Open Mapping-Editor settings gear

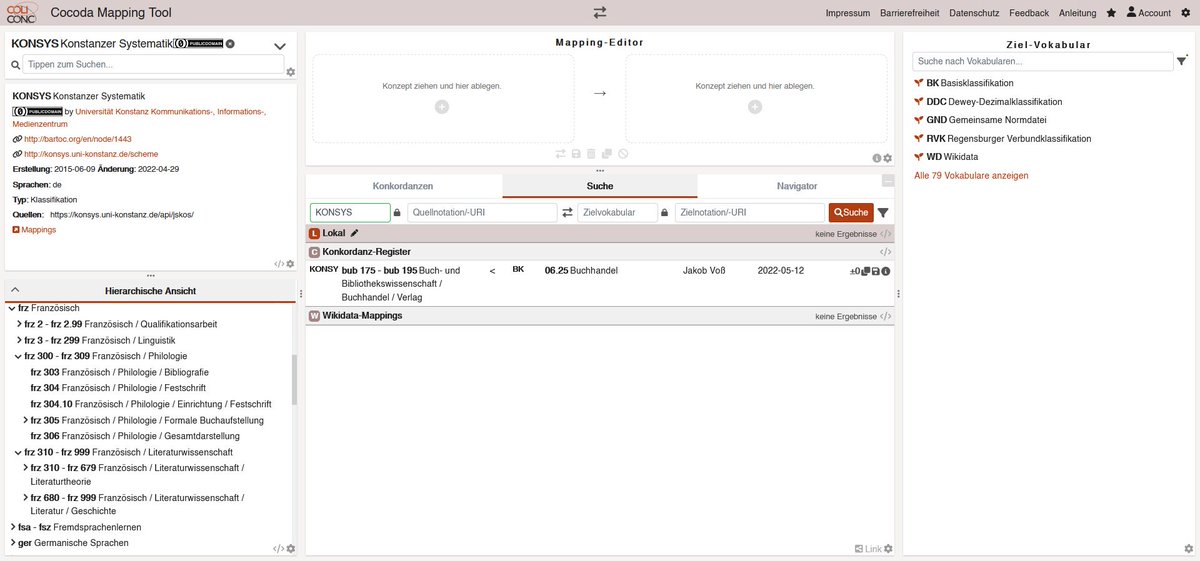[x=888, y=158]
